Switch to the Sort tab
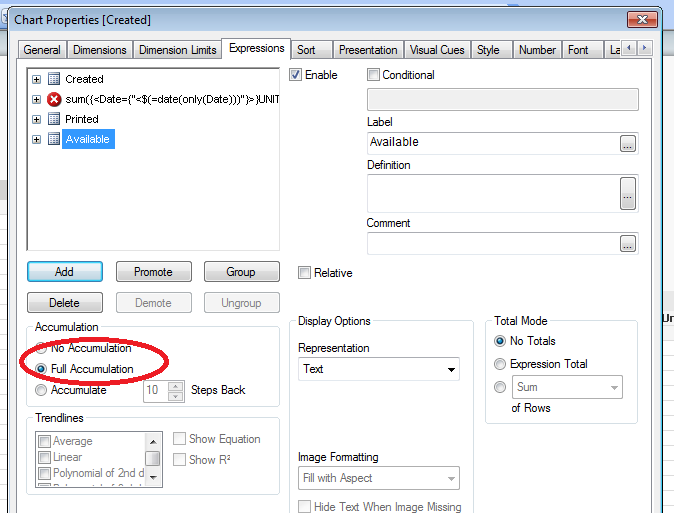Screen dimensions: 674x513 tap(311, 50)
